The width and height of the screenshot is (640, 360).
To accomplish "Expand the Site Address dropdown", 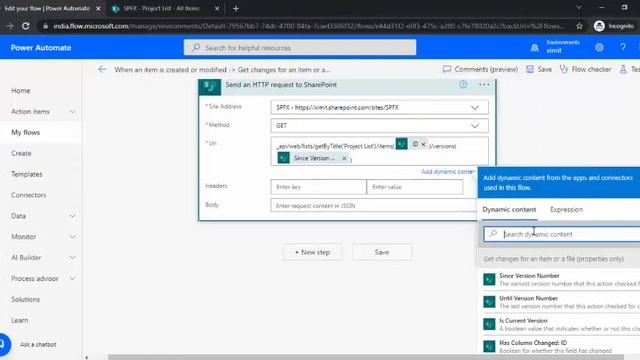I will point(475,107).
